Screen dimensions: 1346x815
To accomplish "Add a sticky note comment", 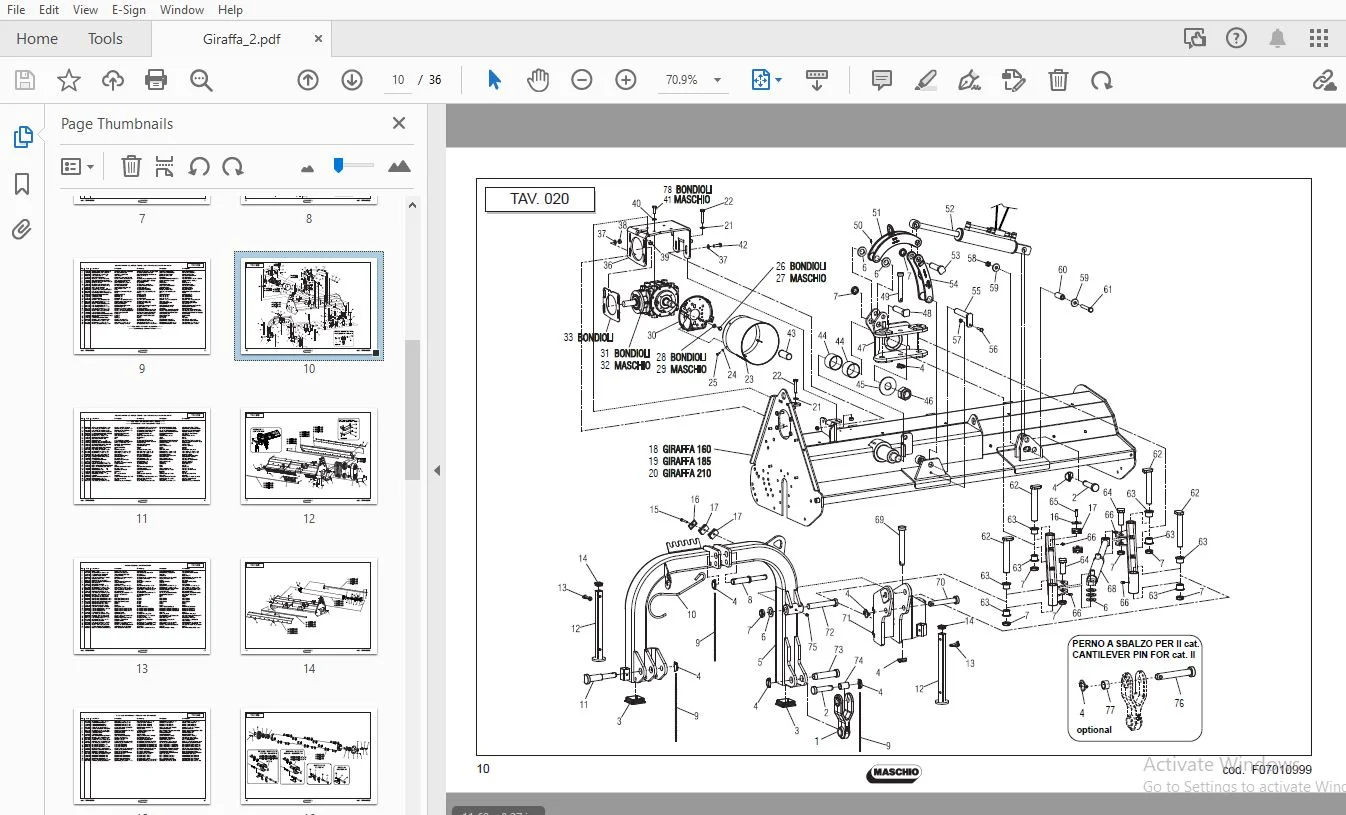I will (x=881, y=80).
